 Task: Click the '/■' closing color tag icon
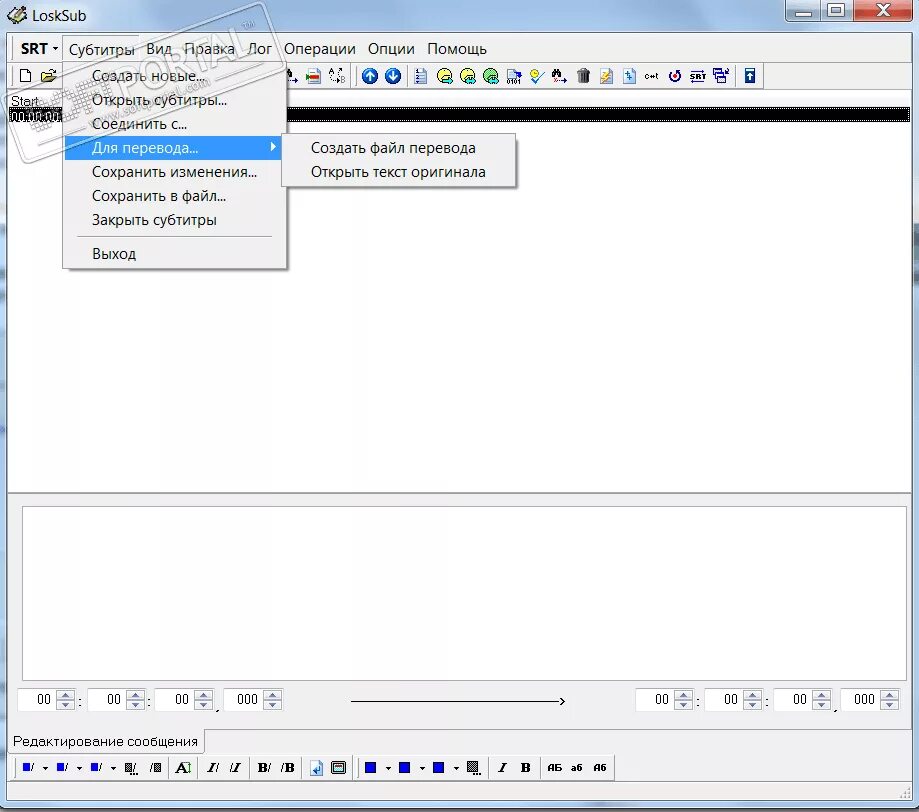(x=155, y=767)
